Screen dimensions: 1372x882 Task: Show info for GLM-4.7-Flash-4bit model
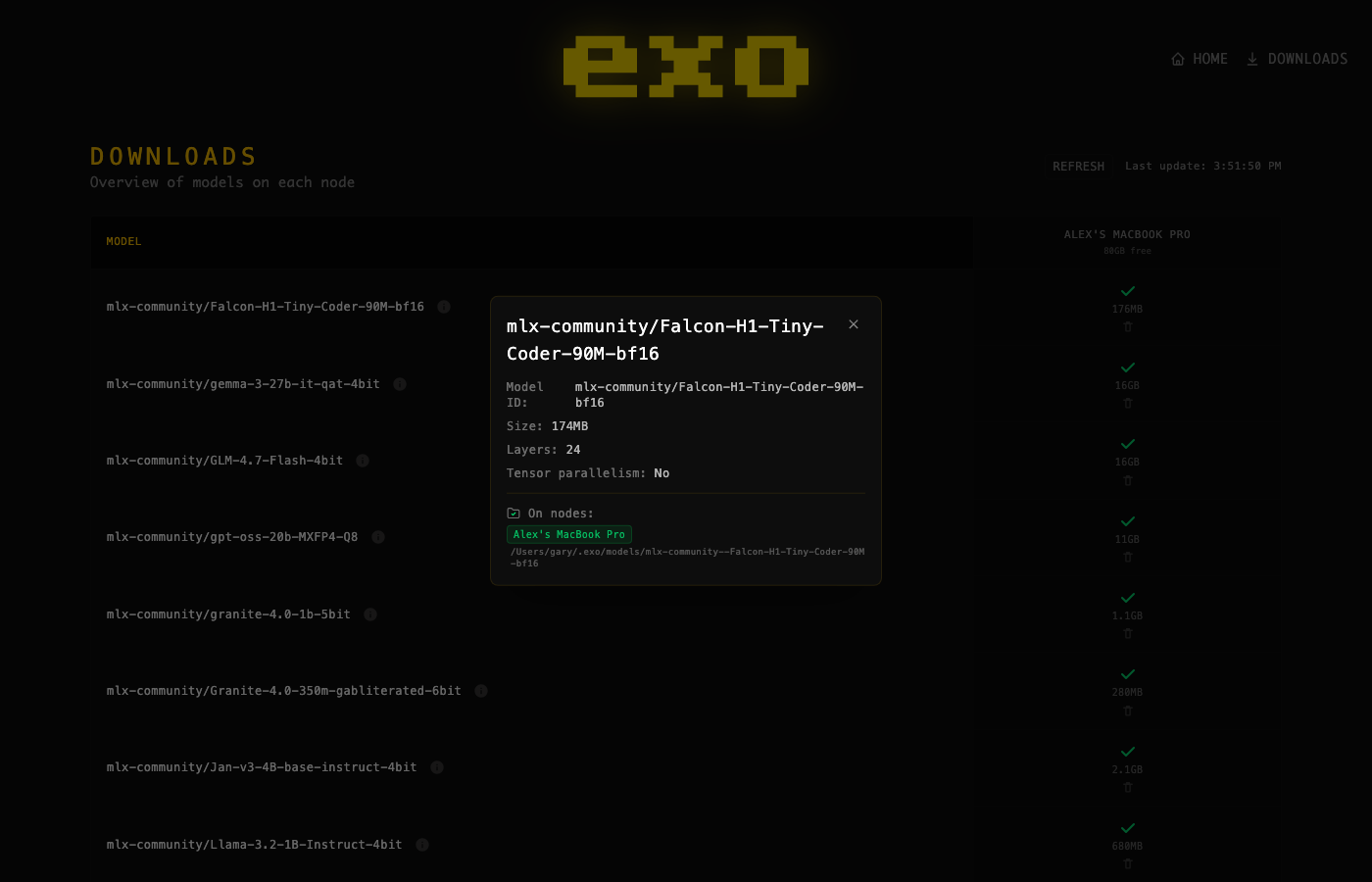pyautogui.click(x=363, y=461)
